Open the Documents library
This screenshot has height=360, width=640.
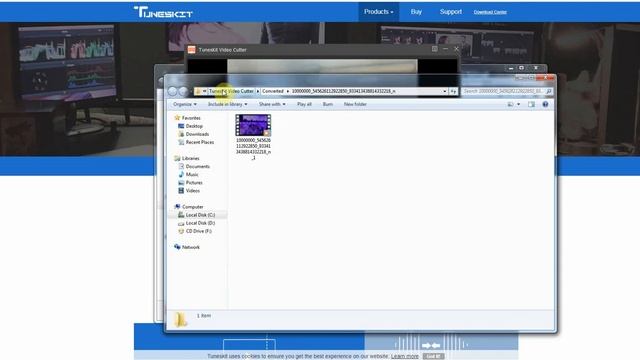click(198, 167)
